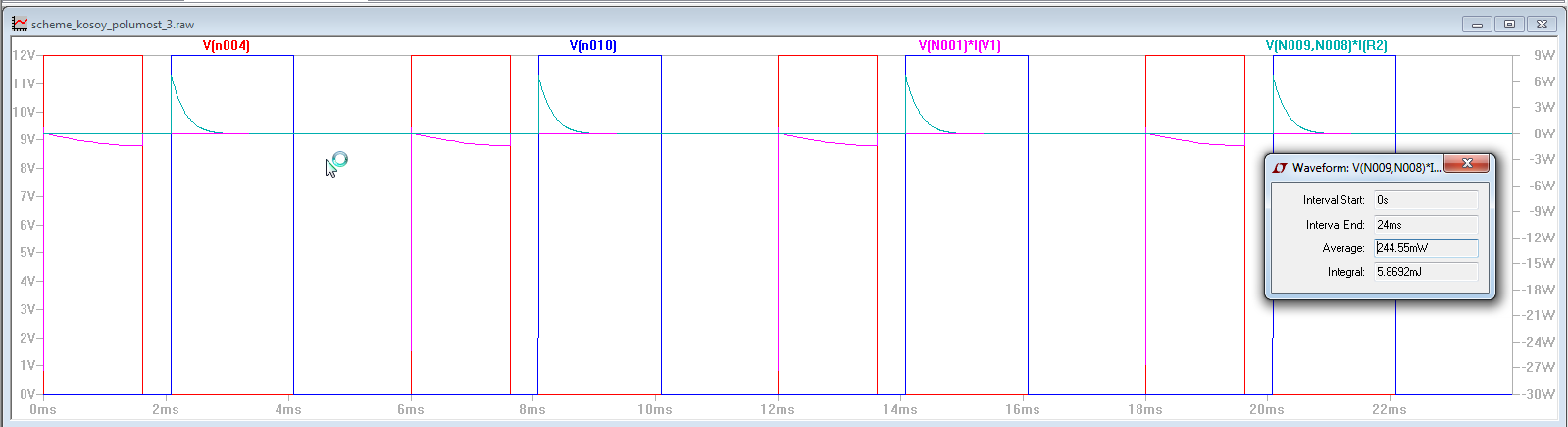Click the Interval End 24ms field
1568x427 pixels.
coord(1425,225)
